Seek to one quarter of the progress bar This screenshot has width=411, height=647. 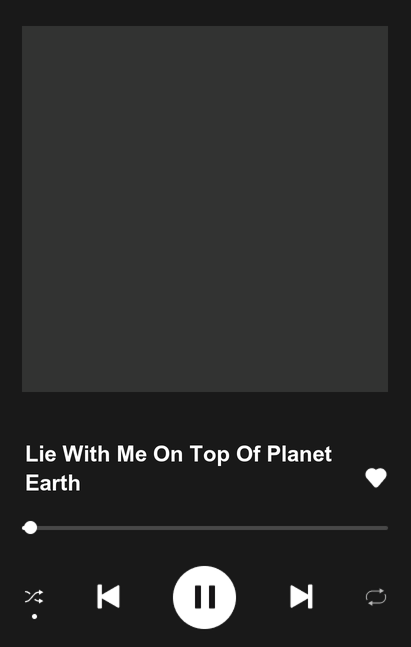click(114, 528)
